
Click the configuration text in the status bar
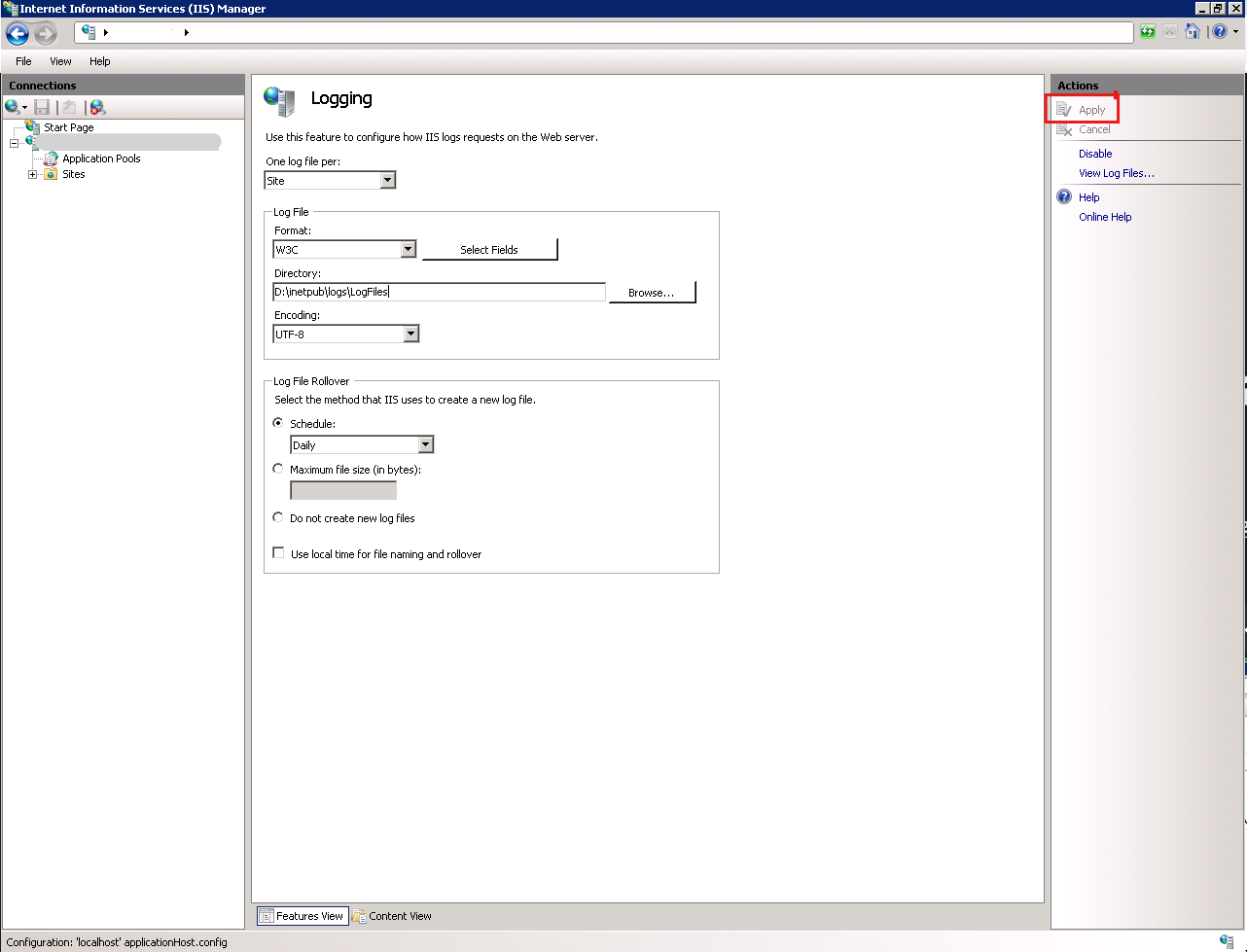(117, 942)
